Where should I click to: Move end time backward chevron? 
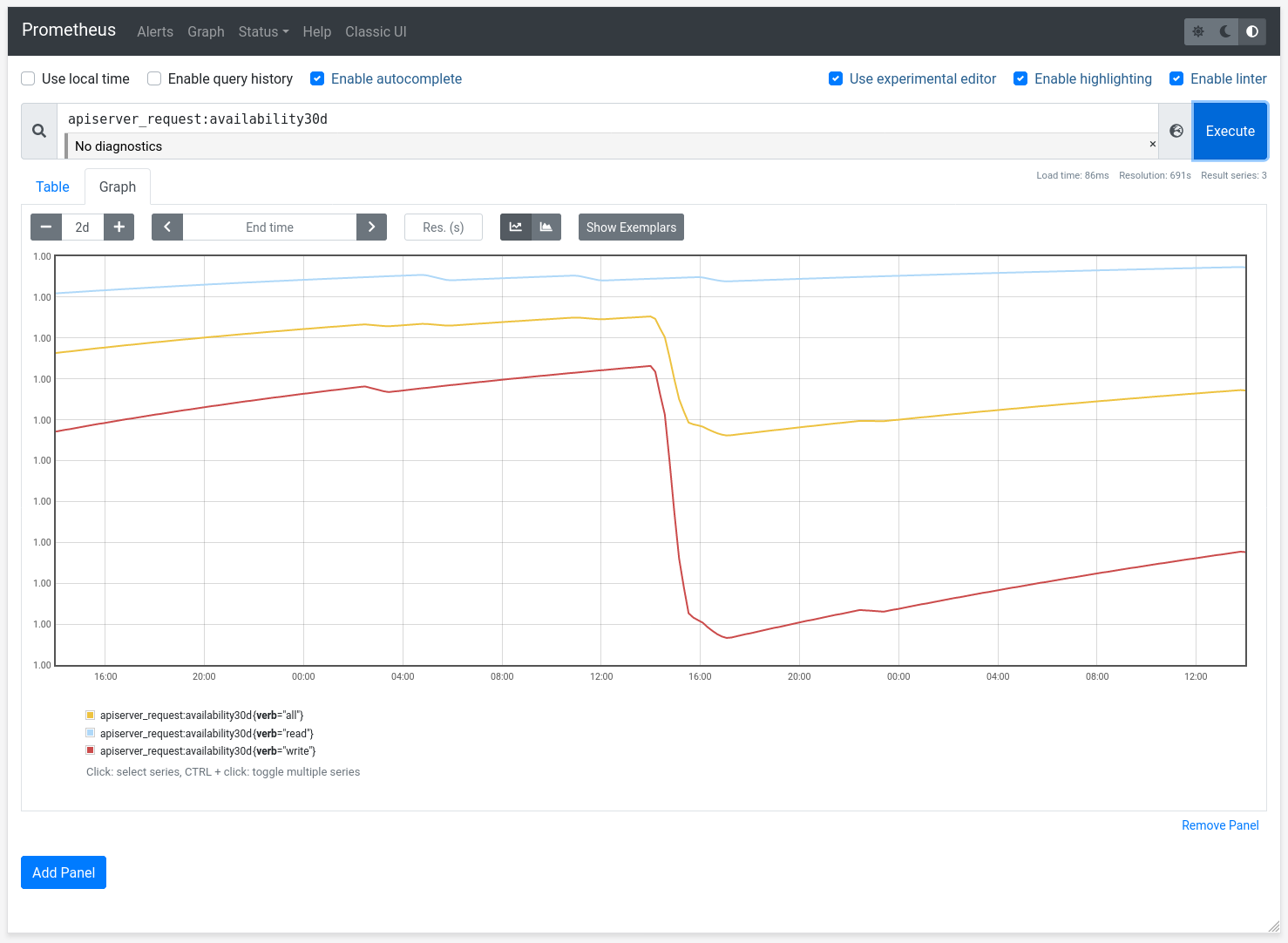167,227
